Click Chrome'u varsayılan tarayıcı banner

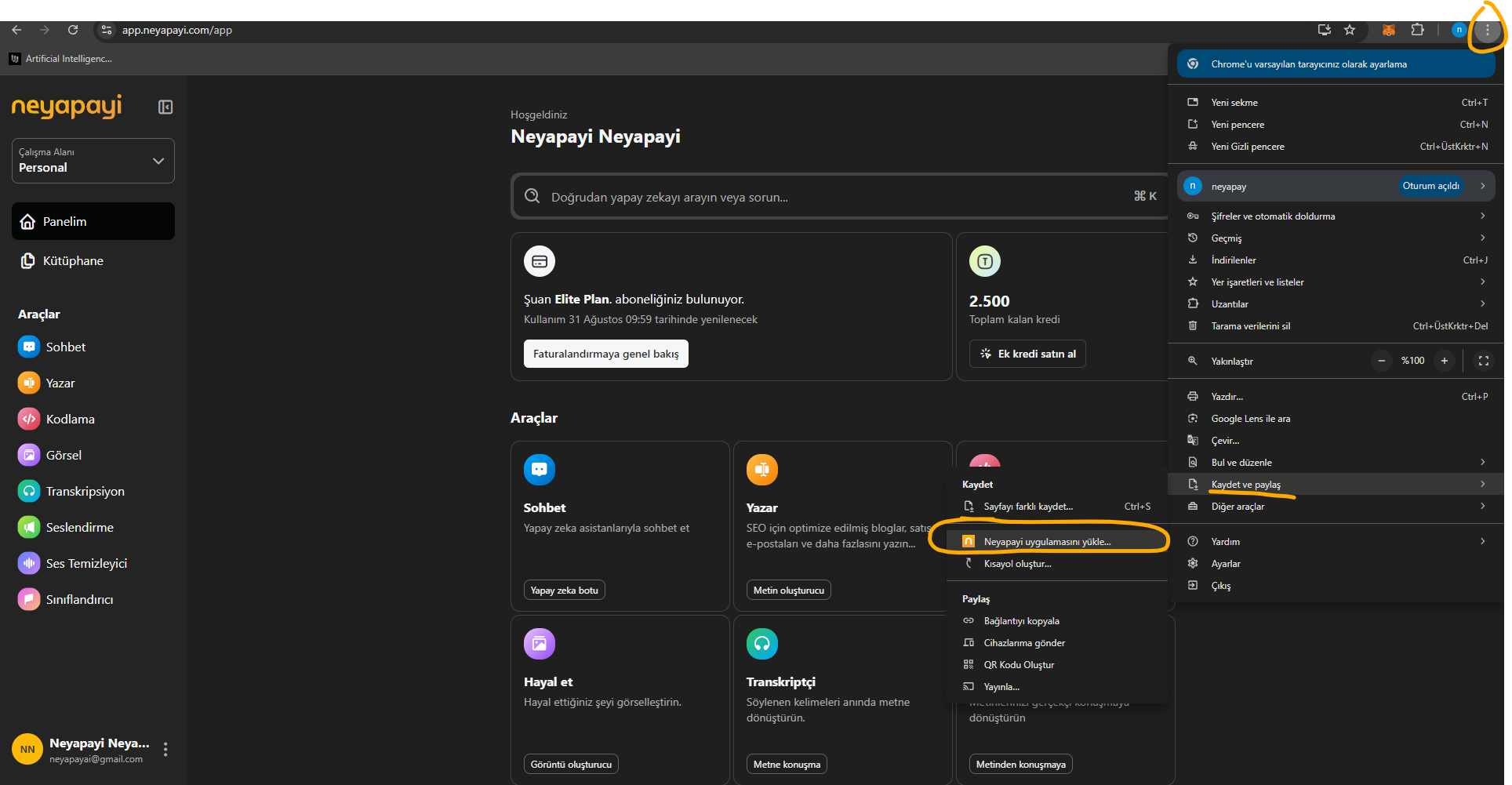point(1336,64)
